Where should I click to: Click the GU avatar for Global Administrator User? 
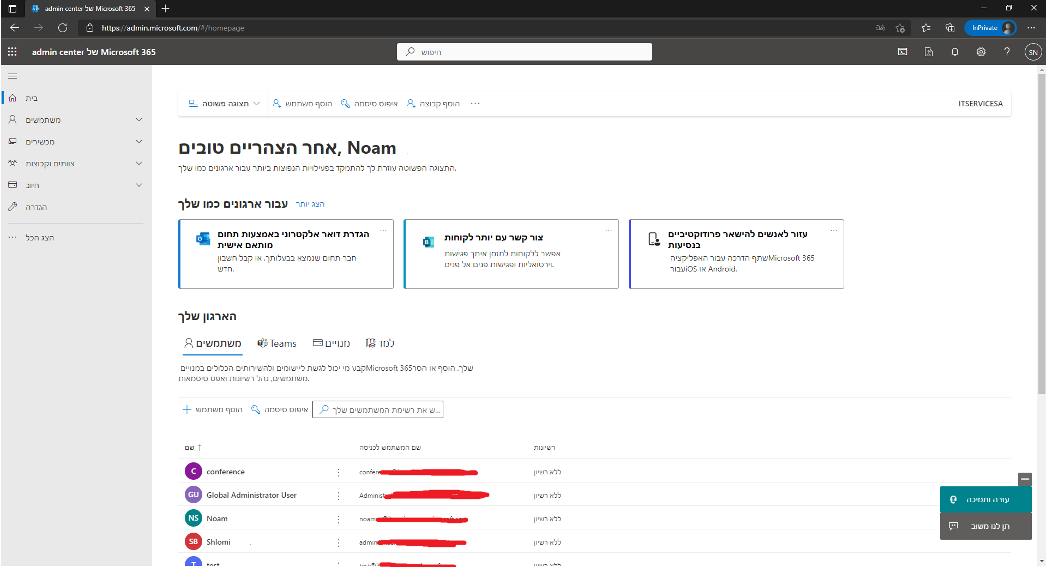pyautogui.click(x=193, y=495)
